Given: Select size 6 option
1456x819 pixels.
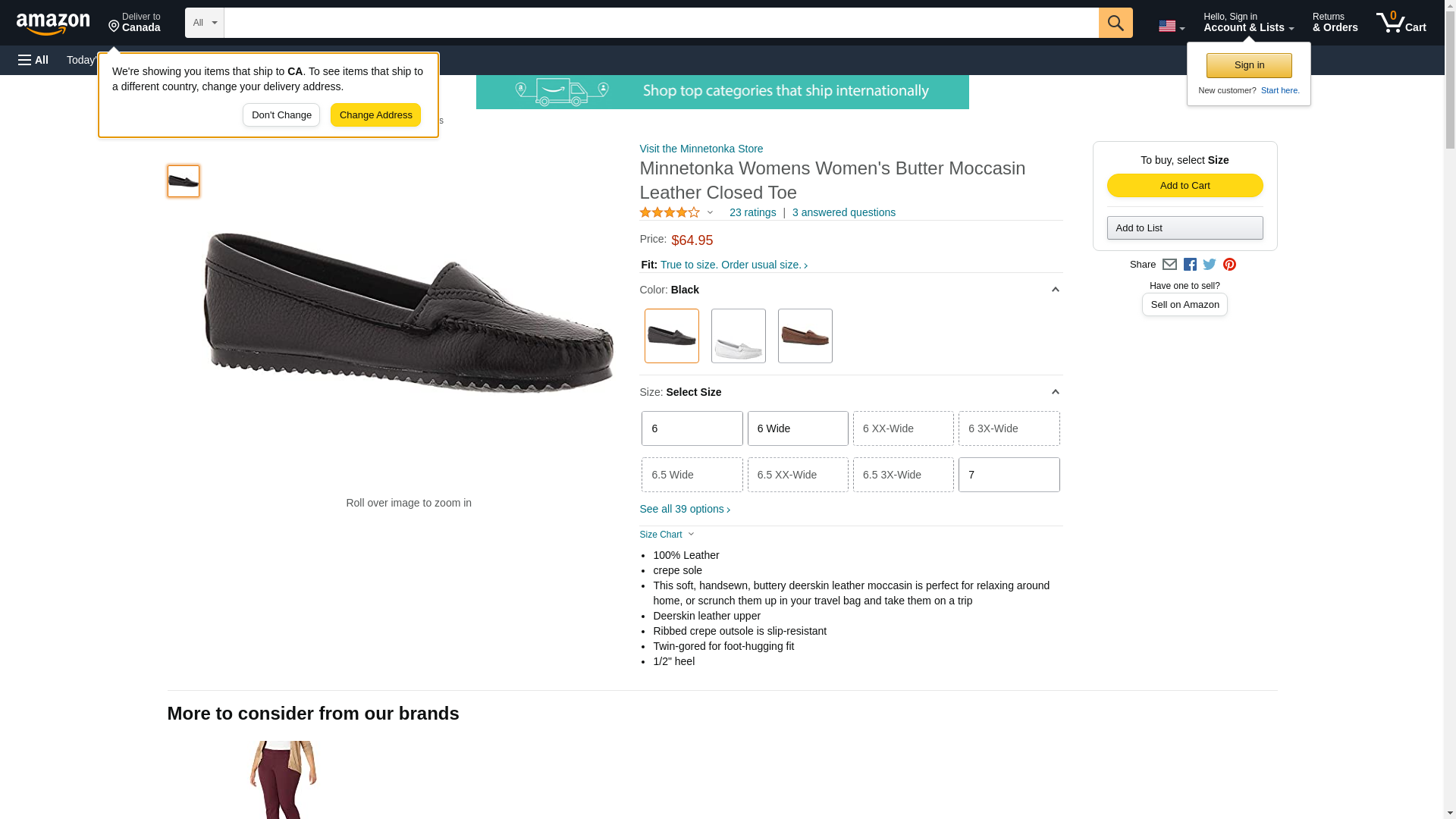Looking at the screenshot, I should tap(692, 428).
